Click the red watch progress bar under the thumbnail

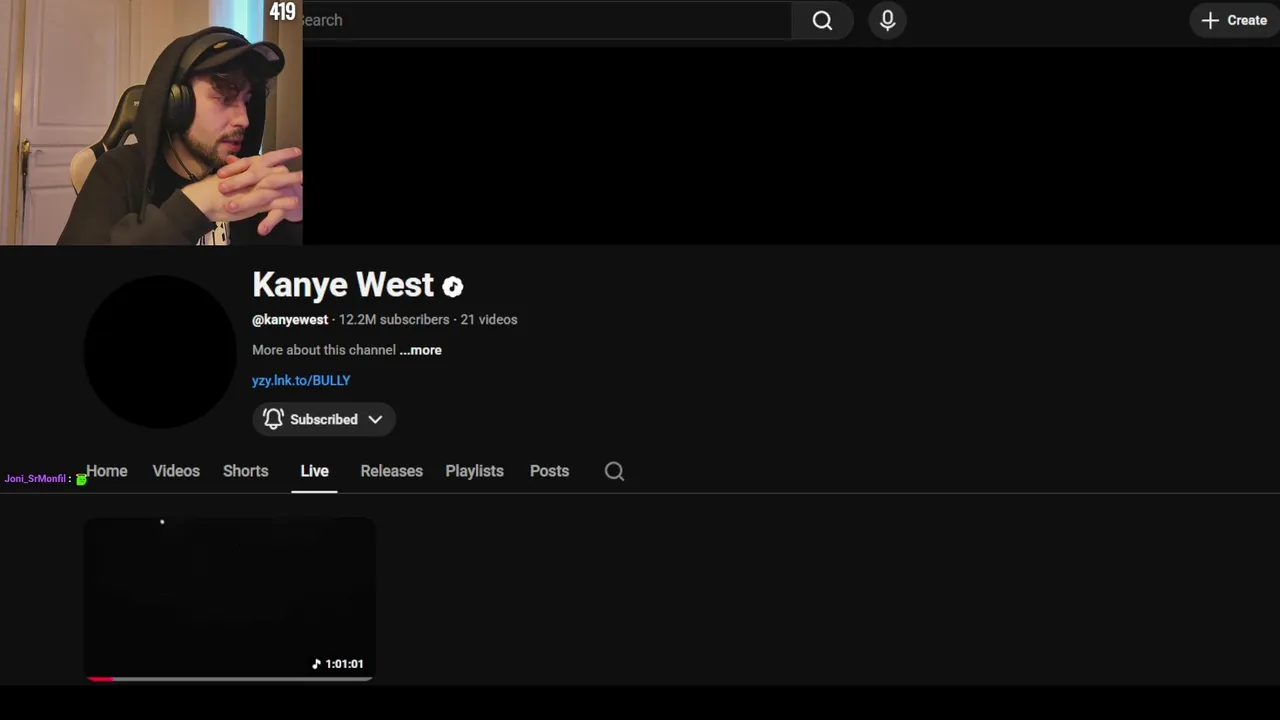click(x=100, y=679)
